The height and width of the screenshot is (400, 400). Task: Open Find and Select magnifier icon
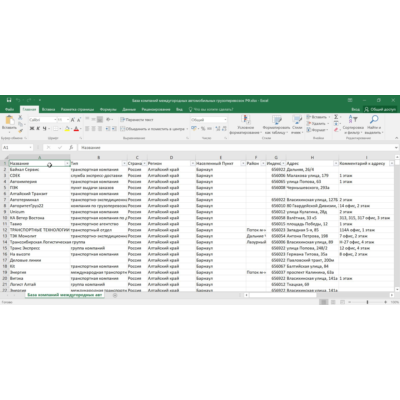coord(374,125)
